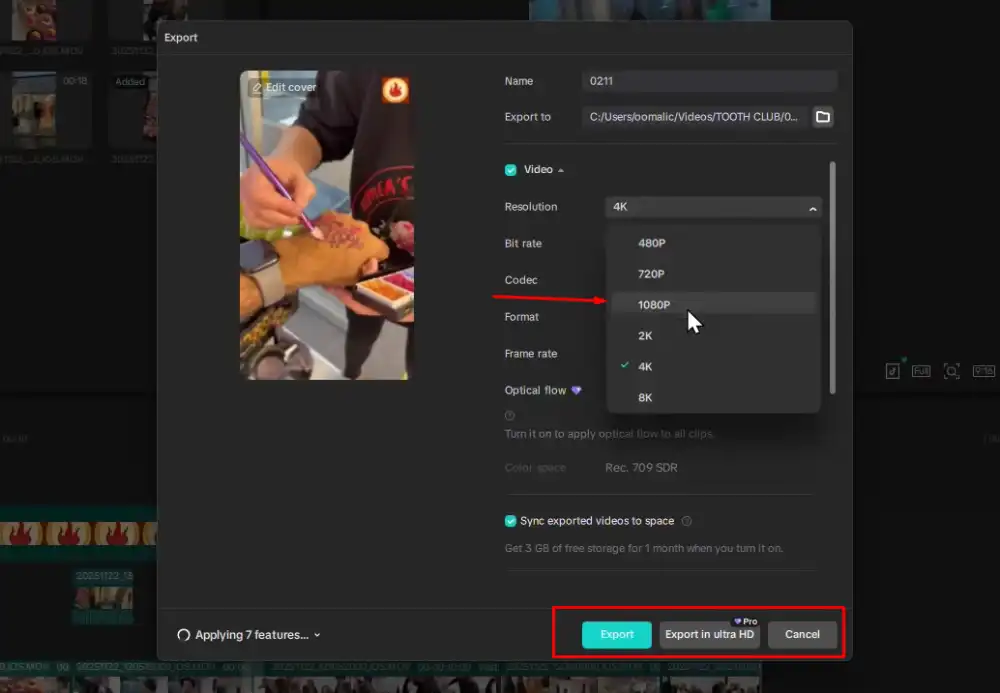Click the Edit cover pencil icon
Image resolution: width=1000 pixels, height=693 pixels.
(257, 88)
